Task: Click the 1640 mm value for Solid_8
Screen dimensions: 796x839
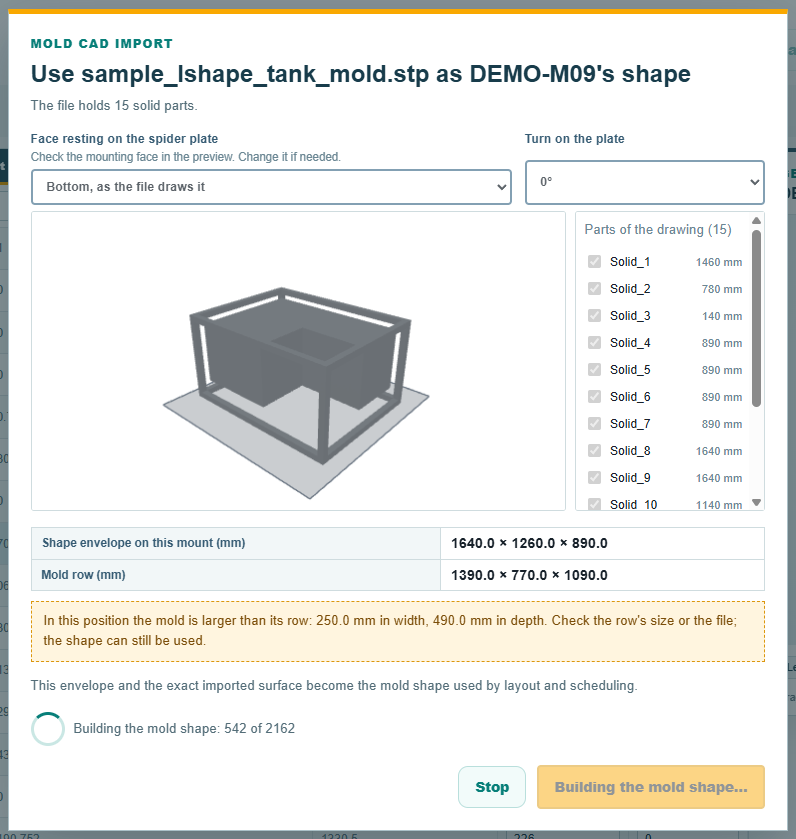Action: (x=719, y=451)
